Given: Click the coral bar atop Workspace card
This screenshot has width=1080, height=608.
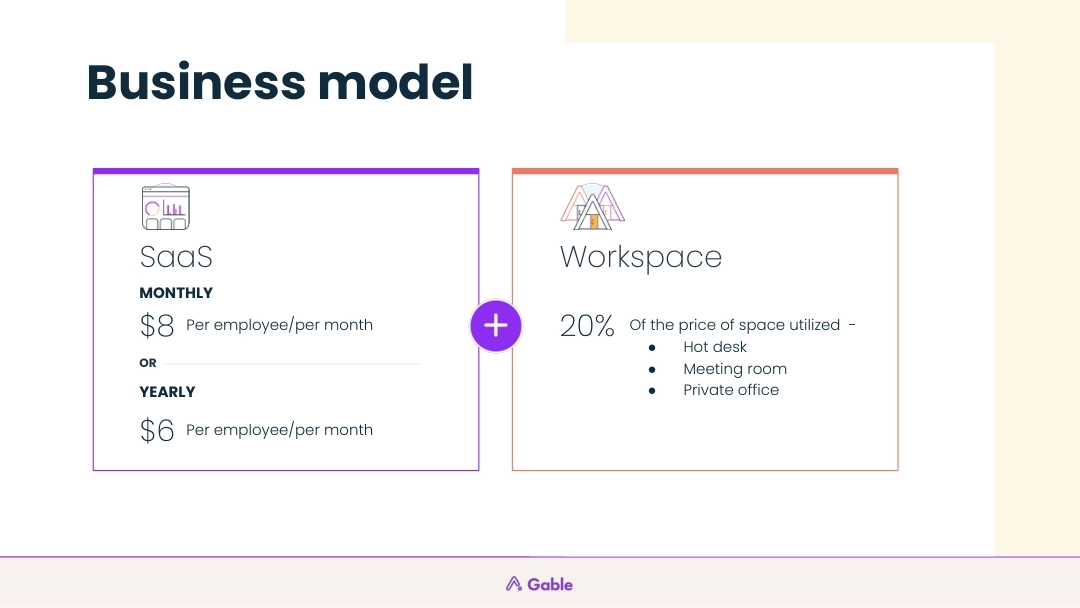Looking at the screenshot, I should pos(705,171).
